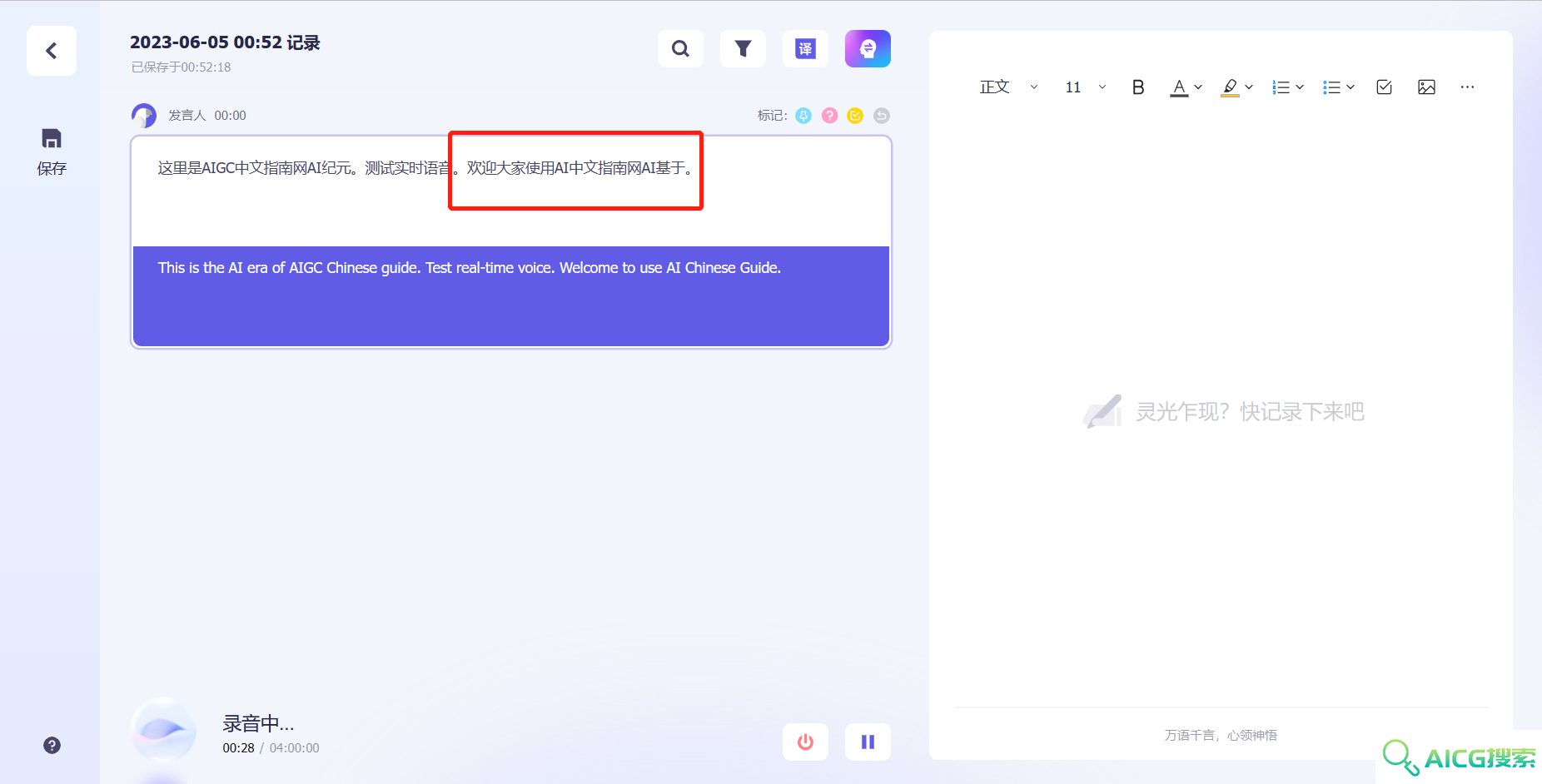
Task: Click the speaker avatar next to 发言人
Action: pyautogui.click(x=144, y=116)
